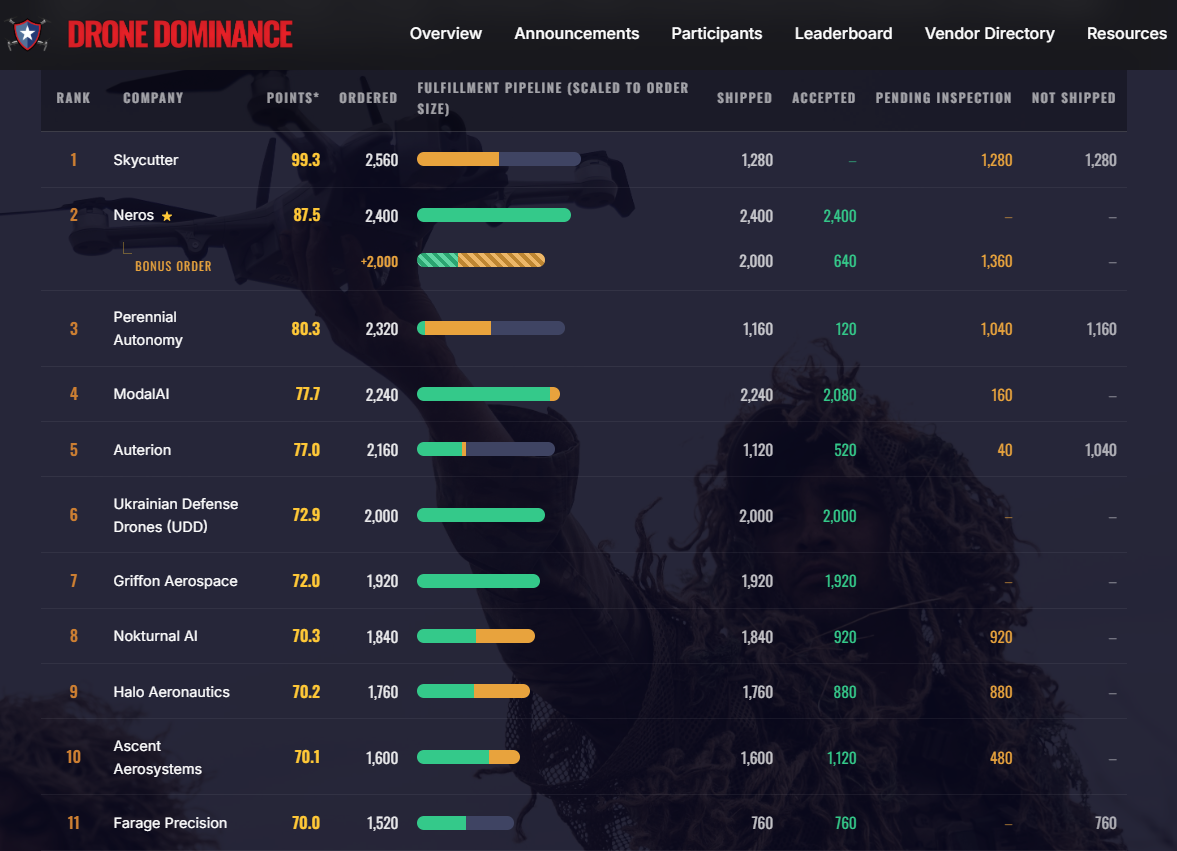Screen dimensions: 1177x851
Task: Click Halo Aeronautics' 70.2 points value
Action: tap(306, 692)
